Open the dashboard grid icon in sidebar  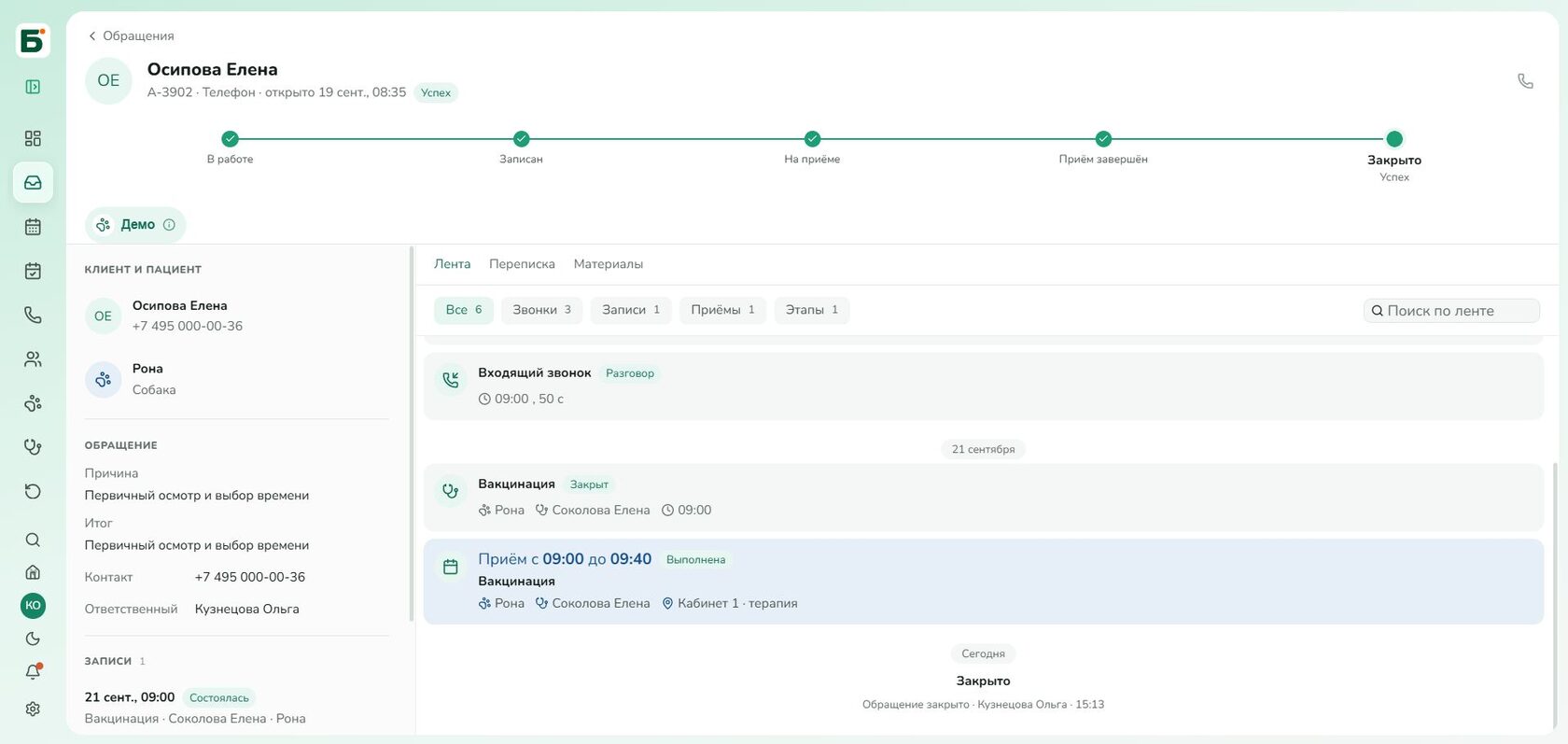[33, 138]
